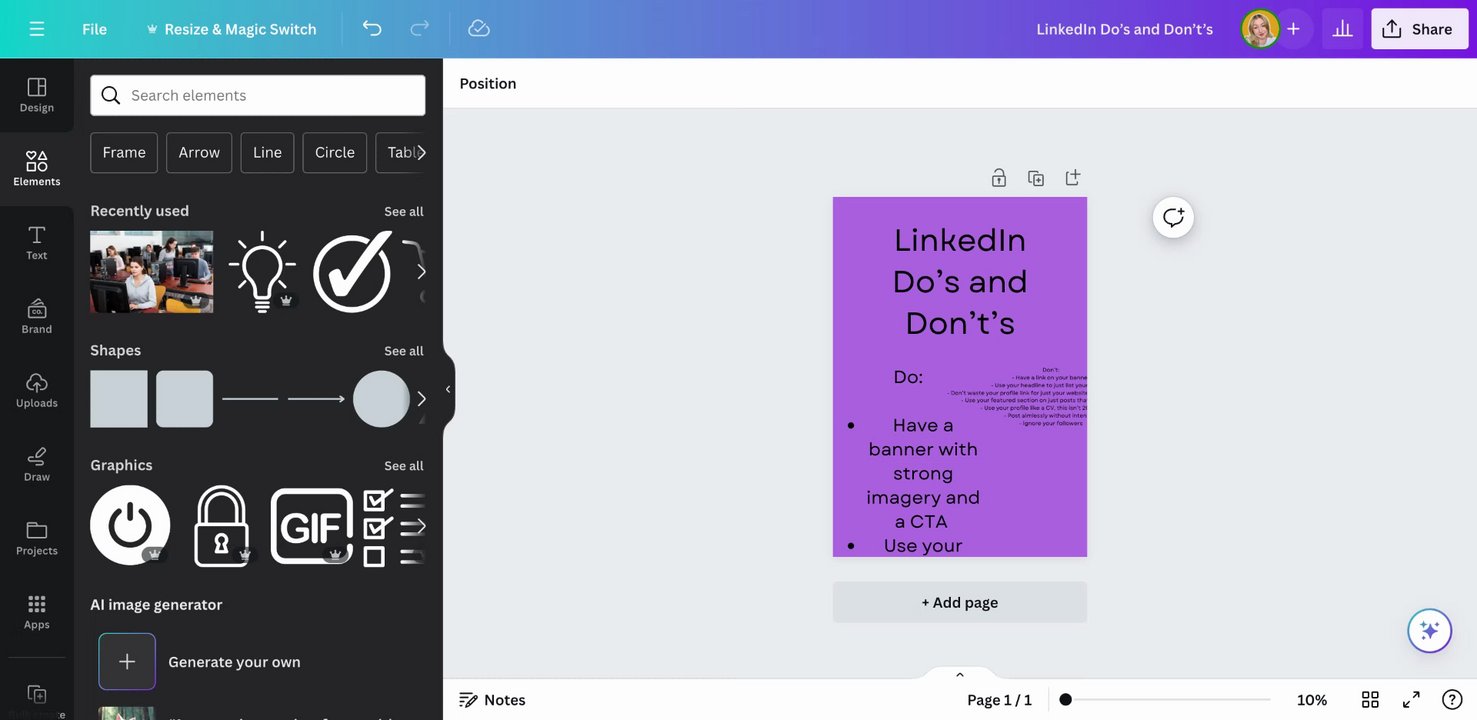Viewport: 1477px width, 720px height.
Task: Select the Do: text on canvas
Action: point(908,377)
